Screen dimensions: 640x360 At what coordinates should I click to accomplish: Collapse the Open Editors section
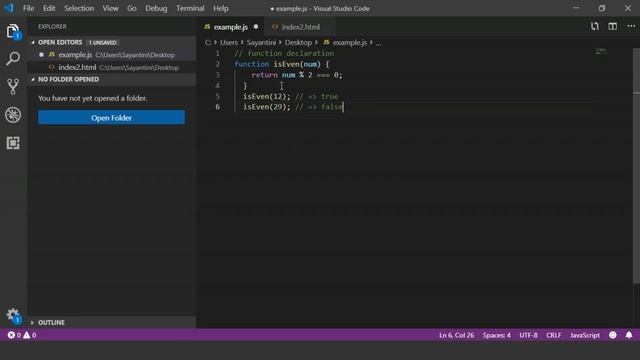point(33,42)
